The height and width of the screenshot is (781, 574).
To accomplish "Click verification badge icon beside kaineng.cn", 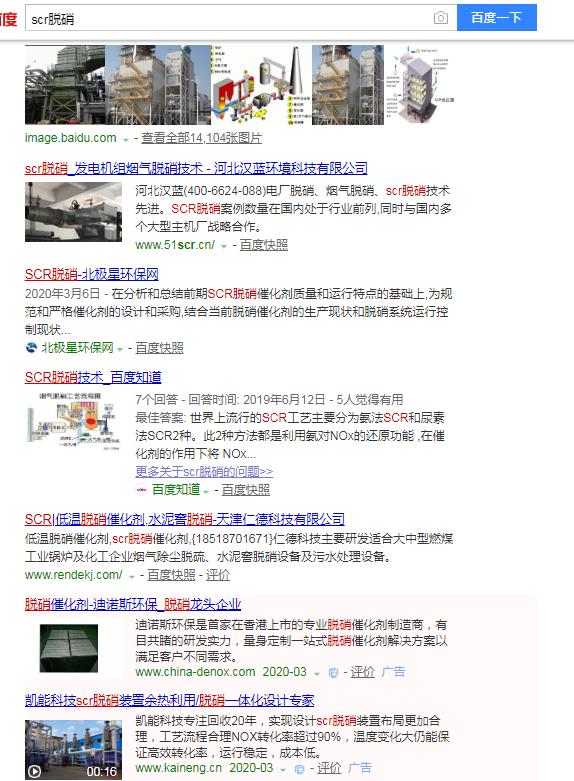I will click(x=299, y=769).
